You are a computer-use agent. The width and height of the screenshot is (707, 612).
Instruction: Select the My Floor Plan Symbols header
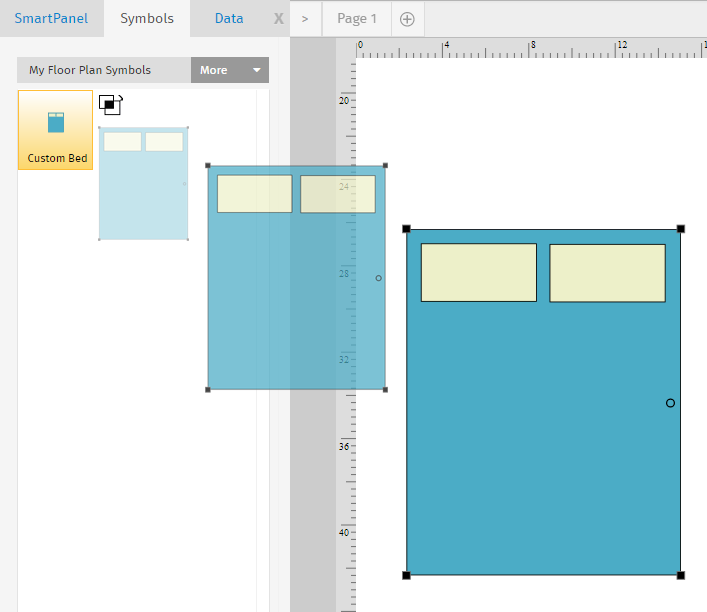coord(90,70)
